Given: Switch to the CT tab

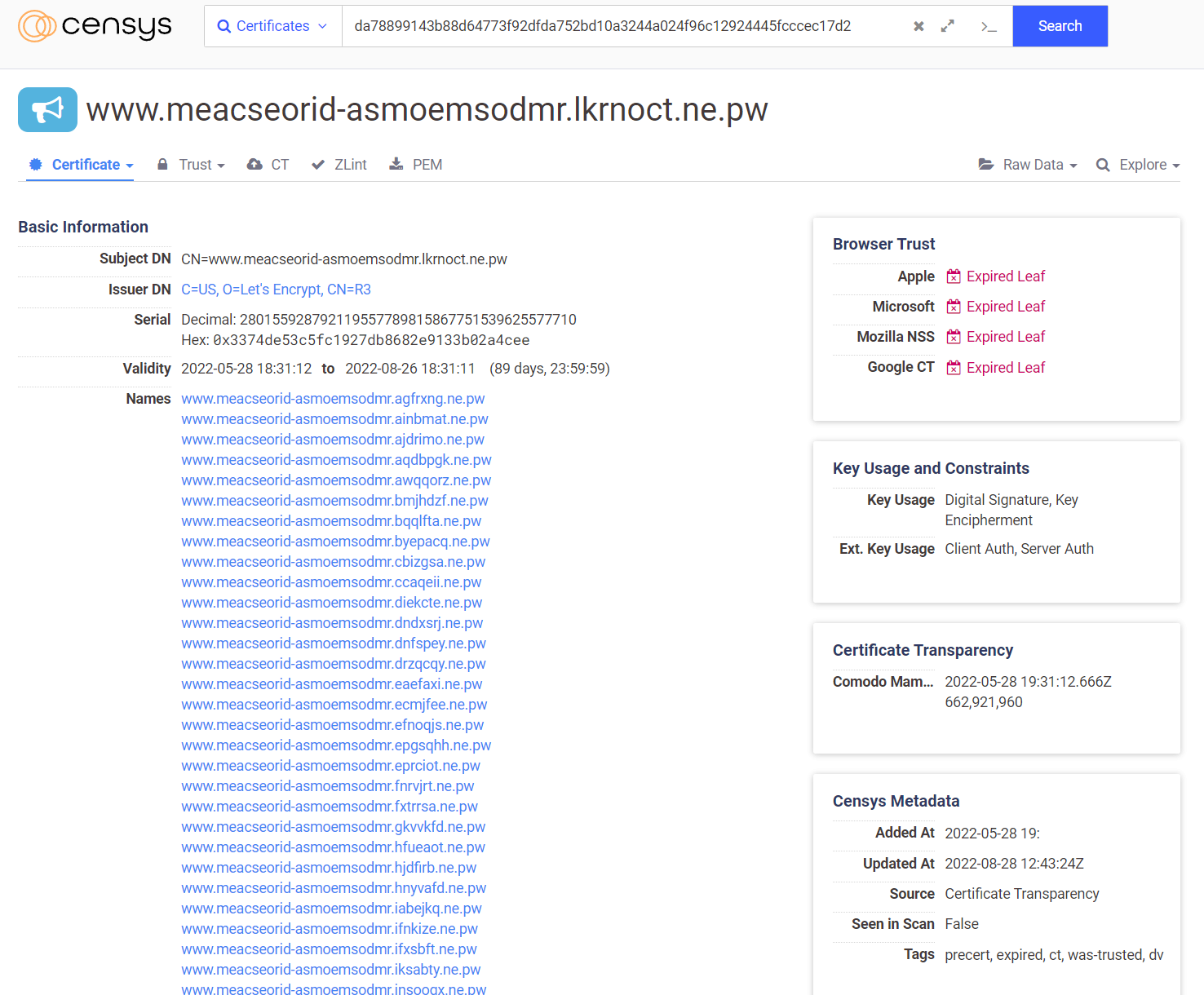Looking at the screenshot, I should [x=268, y=165].
